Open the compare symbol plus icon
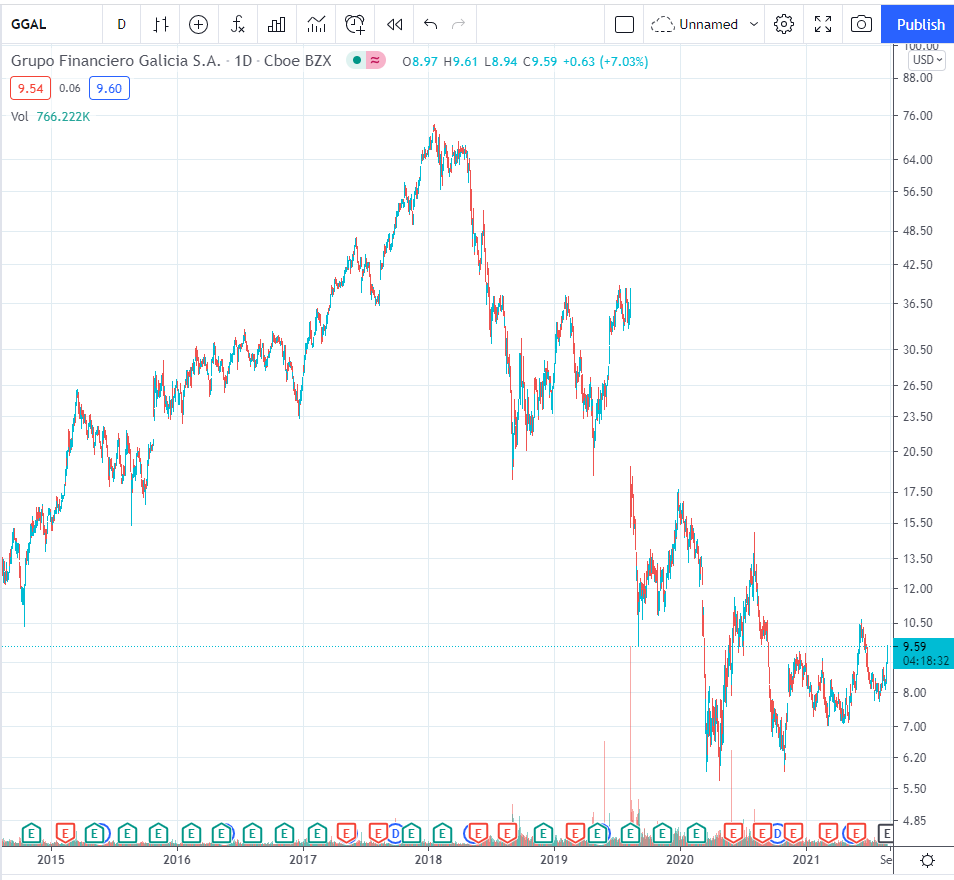Image resolution: width=954 pixels, height=880 pixels. (x=199, y=24)
